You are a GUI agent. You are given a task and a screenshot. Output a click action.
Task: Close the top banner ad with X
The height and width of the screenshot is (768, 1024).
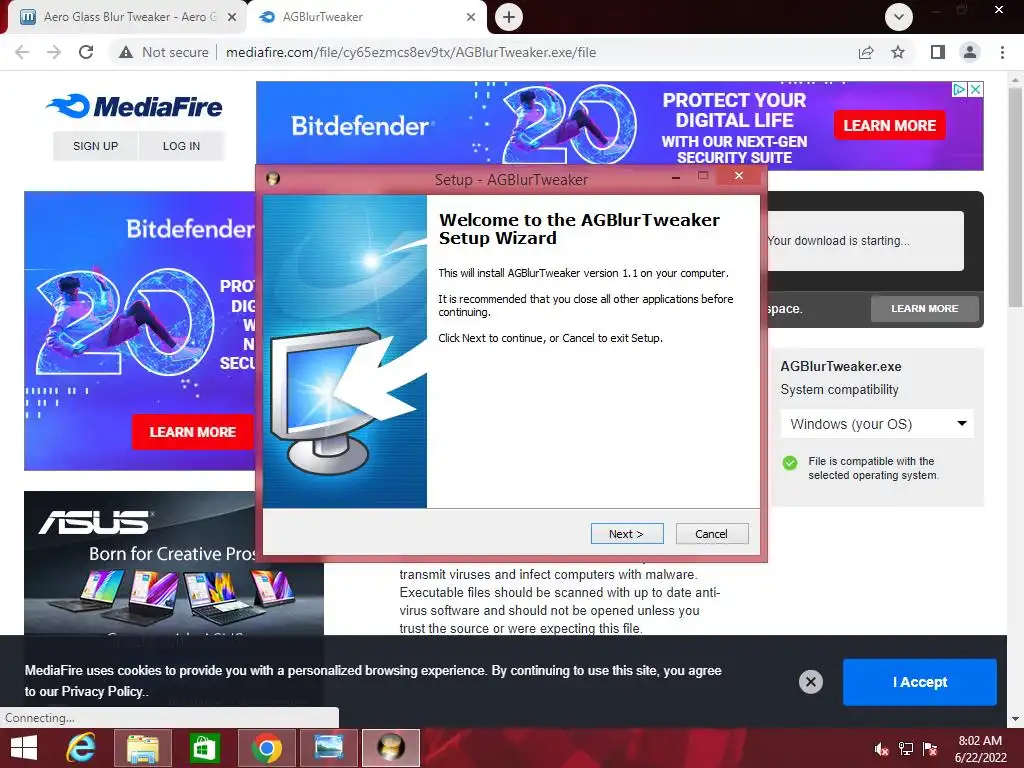click(x=975, y=89)
